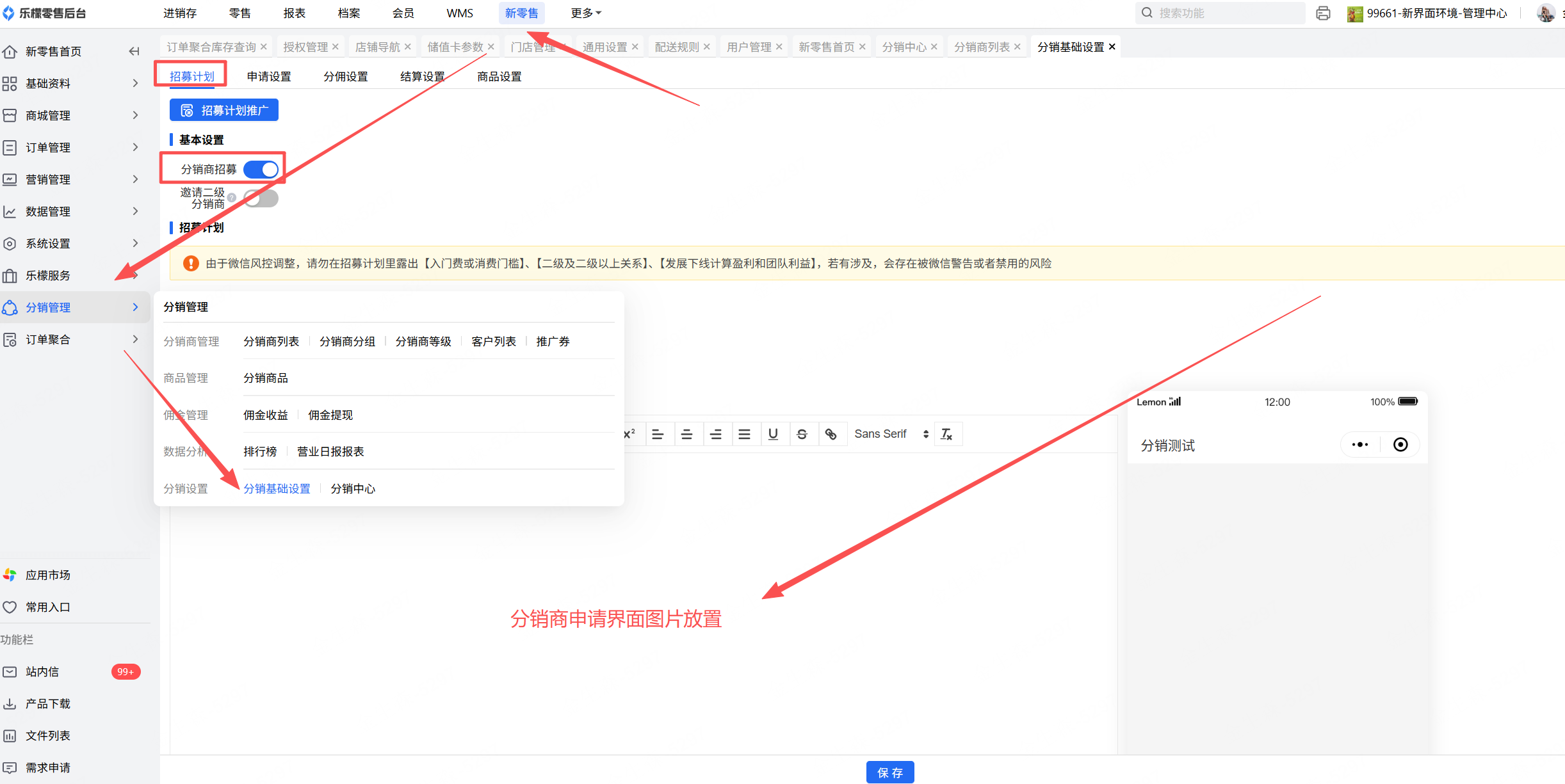Screen dimensions: 1565x784
Task: Enable the 邀请二级分销商 switch
Action: coord(261,198)
